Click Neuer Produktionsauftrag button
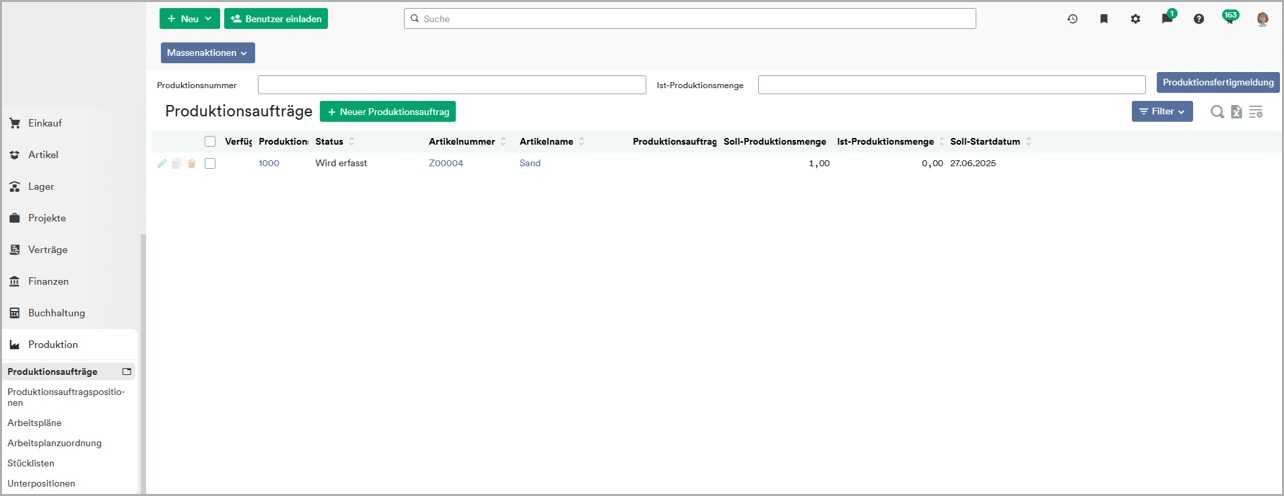1284x496 pixels. 387,112
